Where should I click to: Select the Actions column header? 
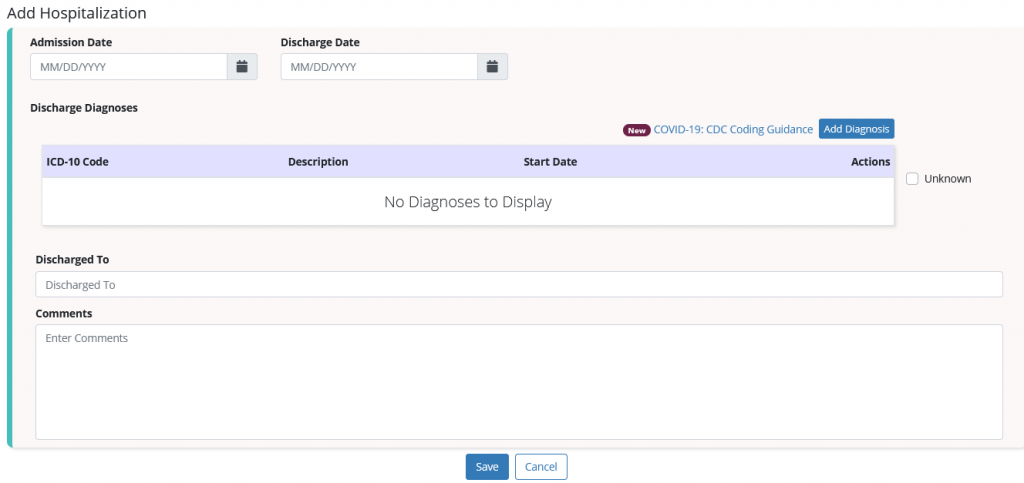(871, 162)
